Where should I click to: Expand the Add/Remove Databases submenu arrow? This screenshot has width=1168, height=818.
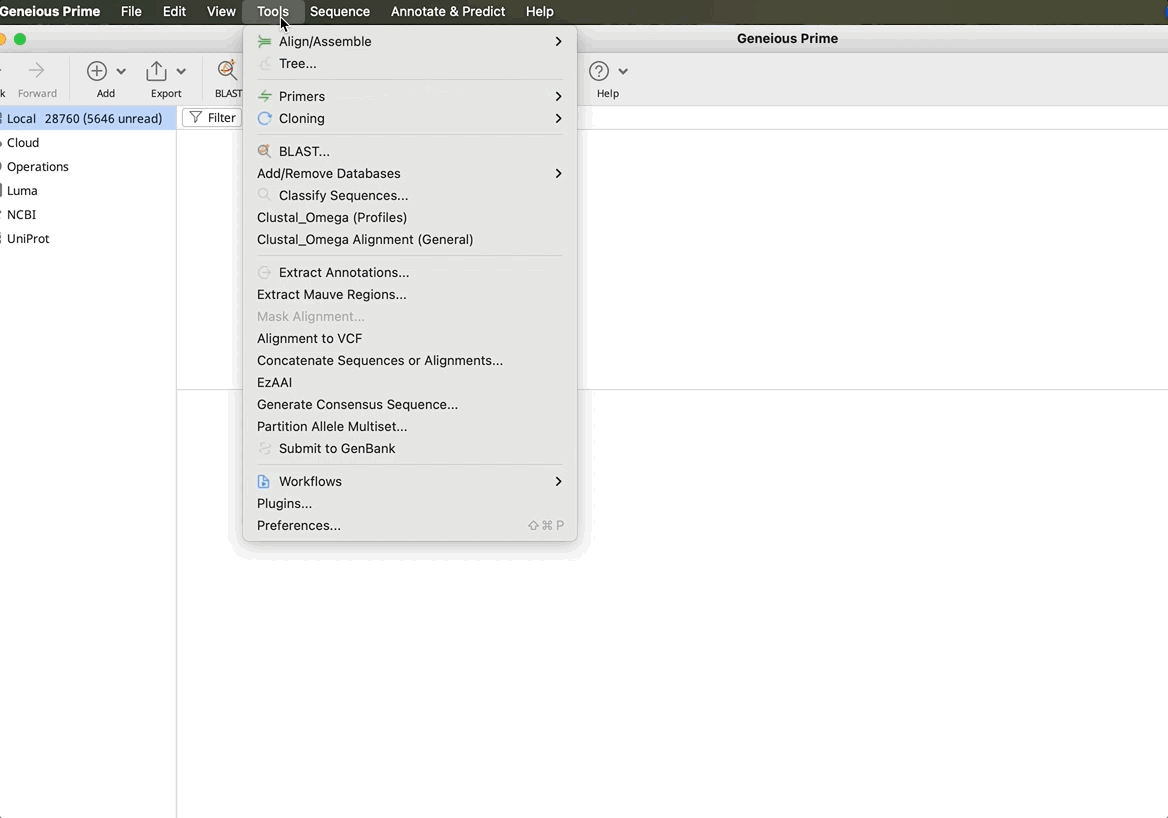pyautogui.click(x=558, y=174)
